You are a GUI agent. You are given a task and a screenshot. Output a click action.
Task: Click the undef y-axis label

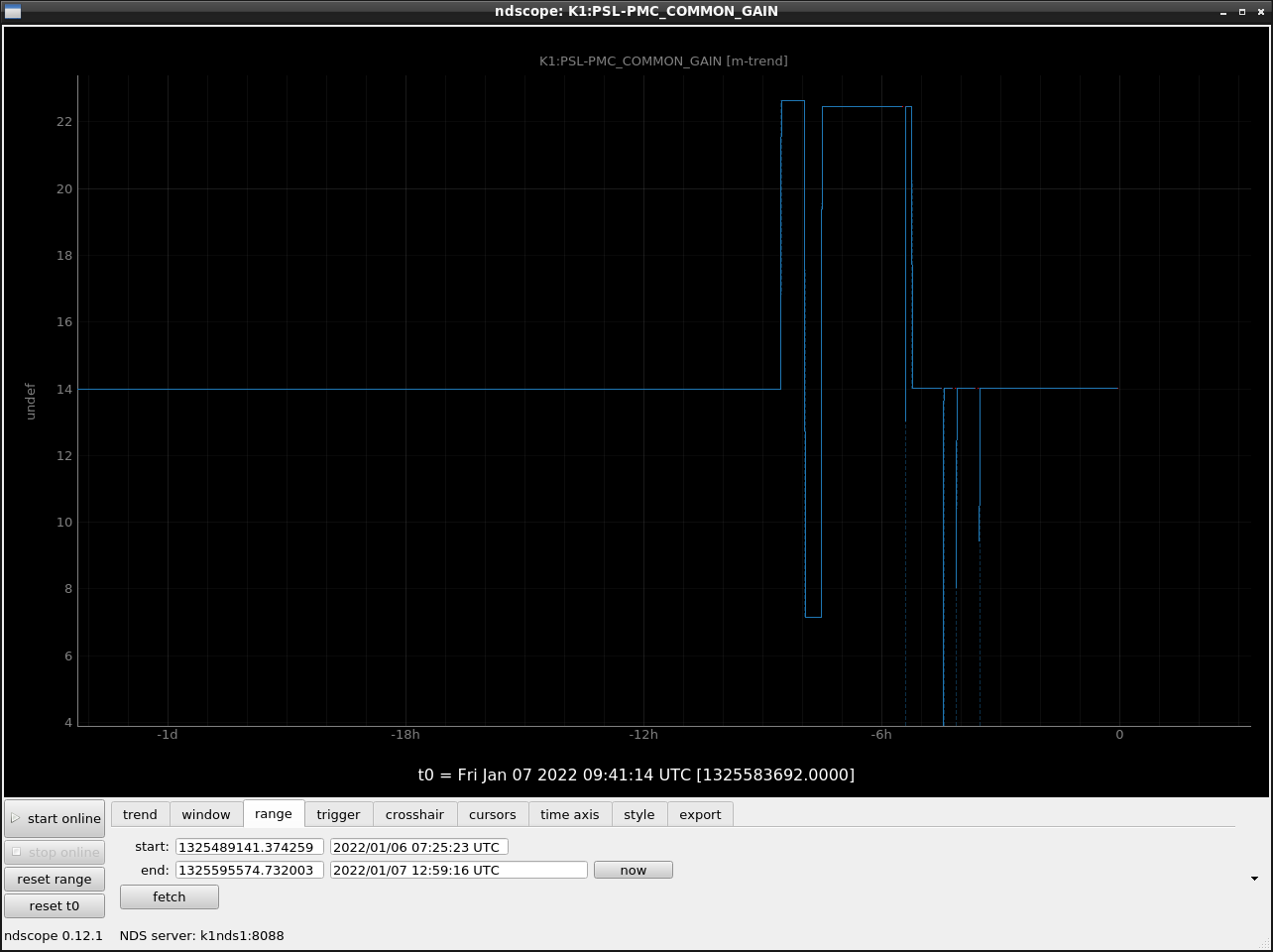(x=31, y=402)
